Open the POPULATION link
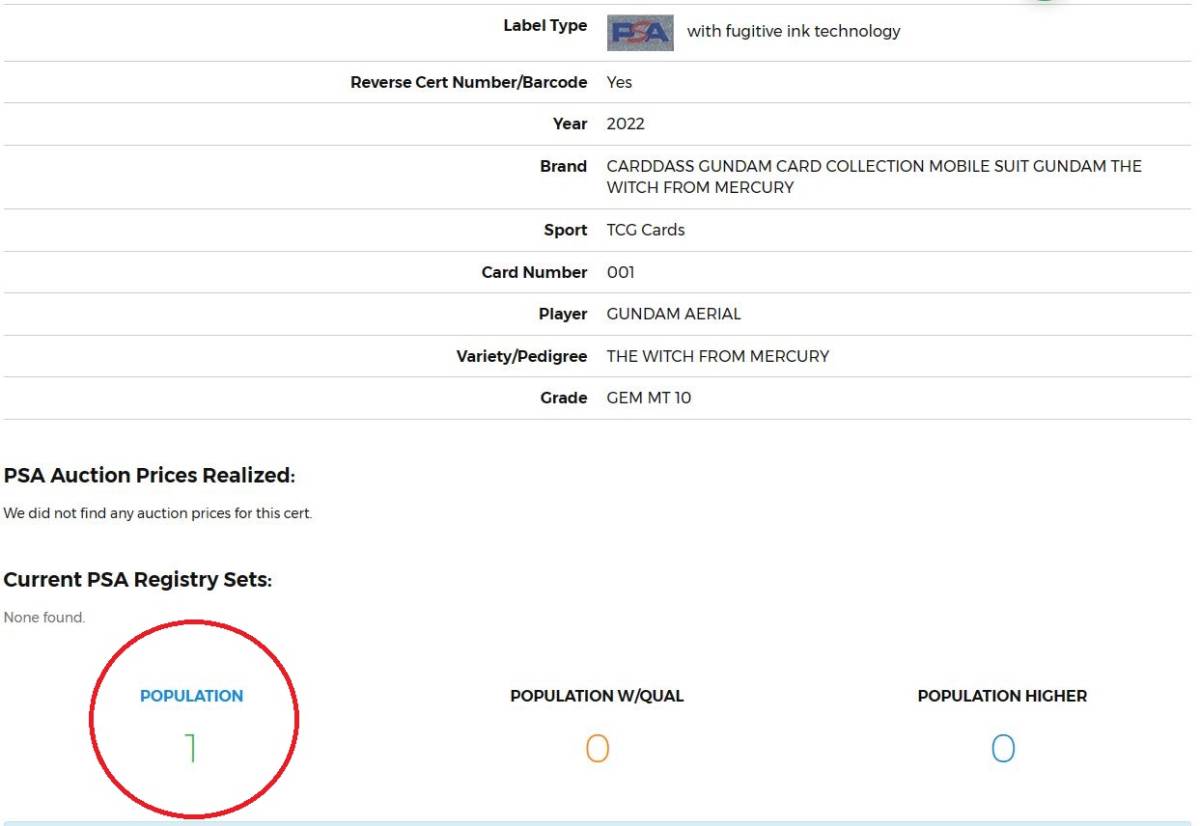The height and width of the screenshot is (826, 1200). pyautogui.click(x=191, y=696)
